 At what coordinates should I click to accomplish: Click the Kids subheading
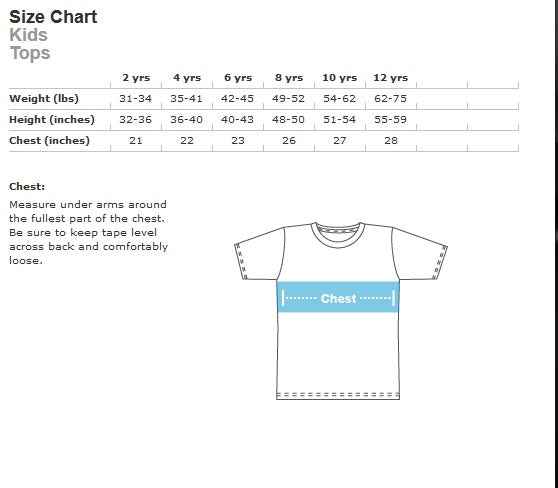(x=28, y=35)
